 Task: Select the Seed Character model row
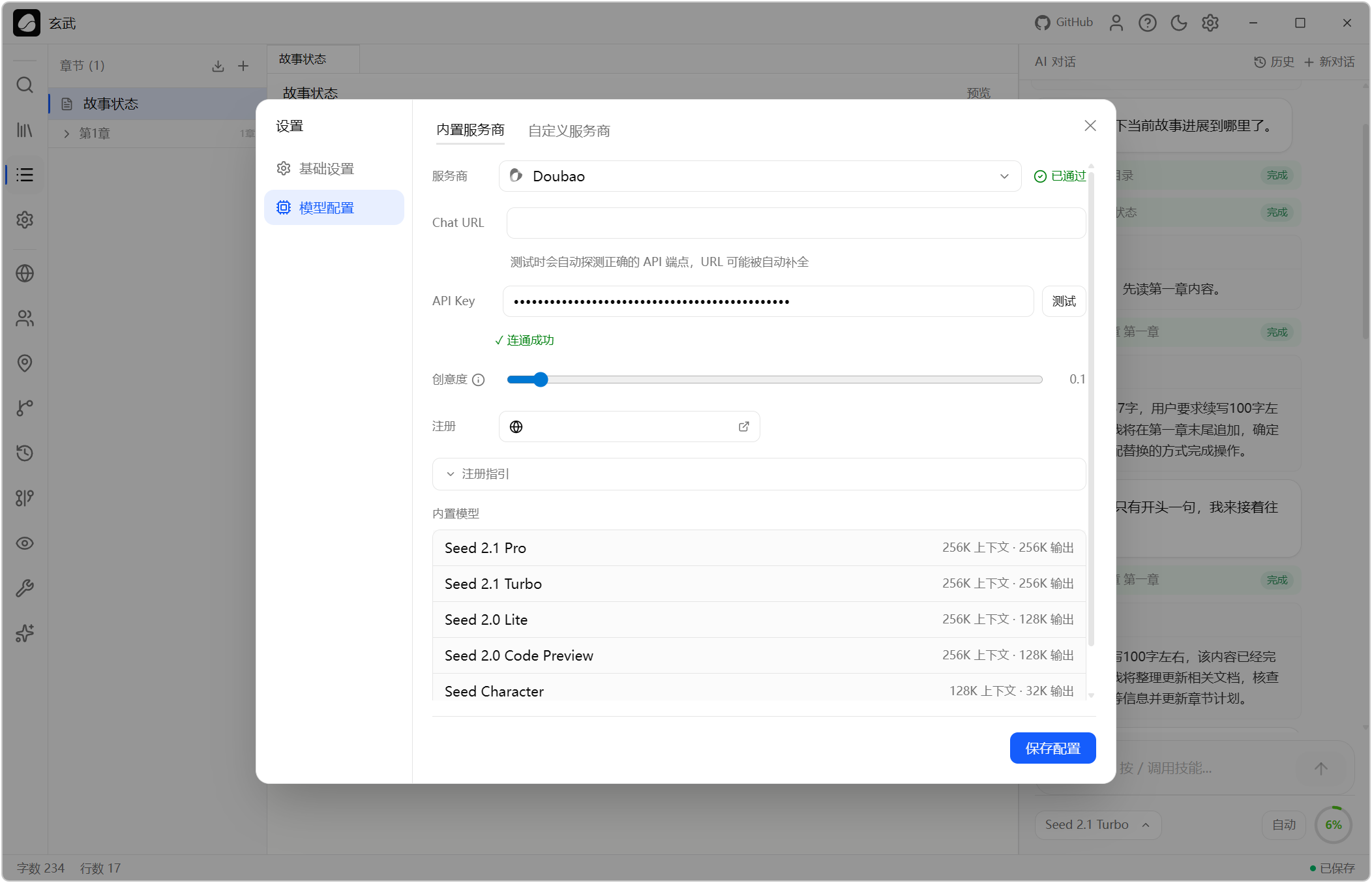(x=759, y=689)
